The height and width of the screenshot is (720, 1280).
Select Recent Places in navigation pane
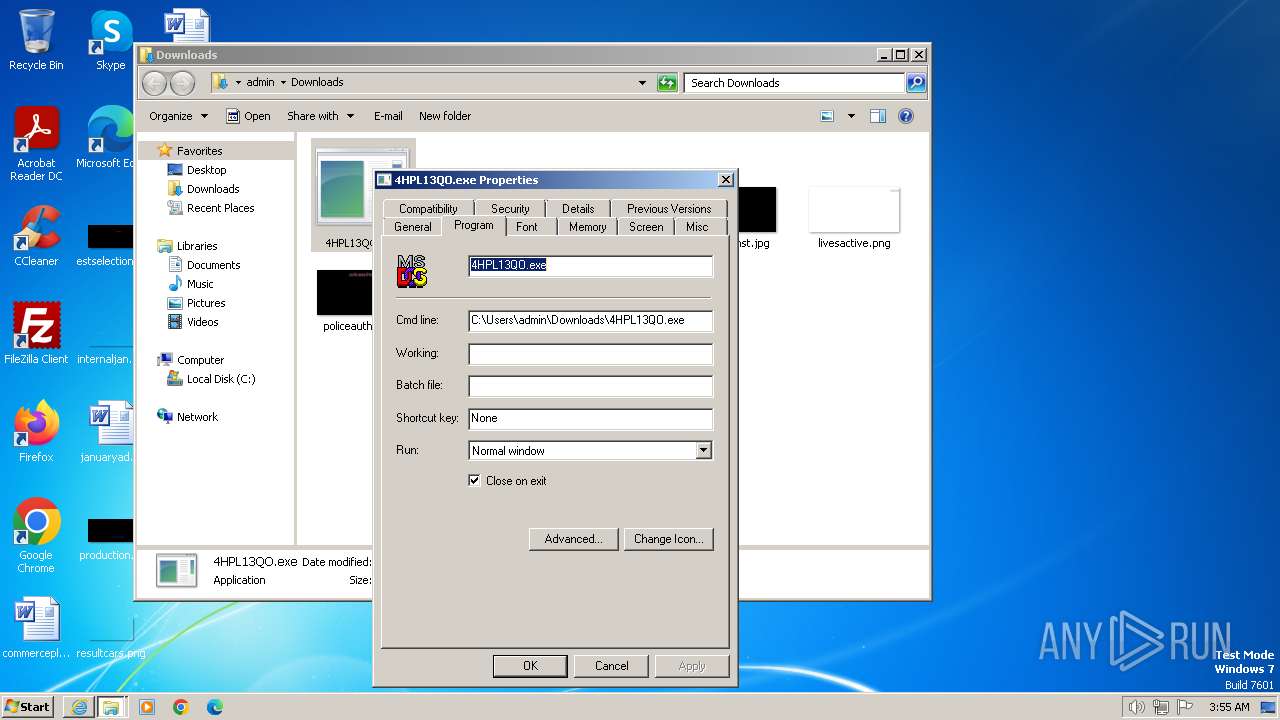pyautogui.click(x=220, y=208)
